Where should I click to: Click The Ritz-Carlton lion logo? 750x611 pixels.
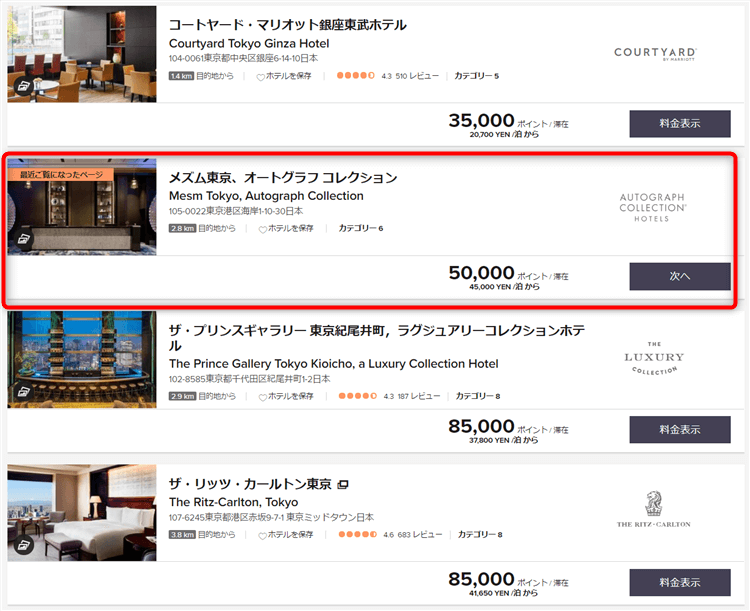pyautogui.click(x=653, y=510)
